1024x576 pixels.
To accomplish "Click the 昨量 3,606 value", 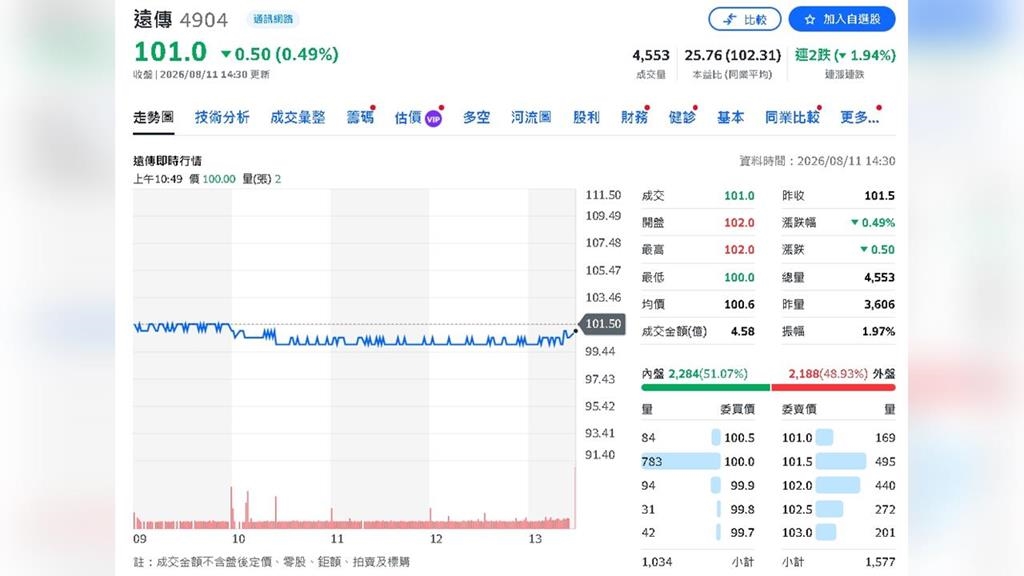I will pyautogui.click(x=879, y=304).
